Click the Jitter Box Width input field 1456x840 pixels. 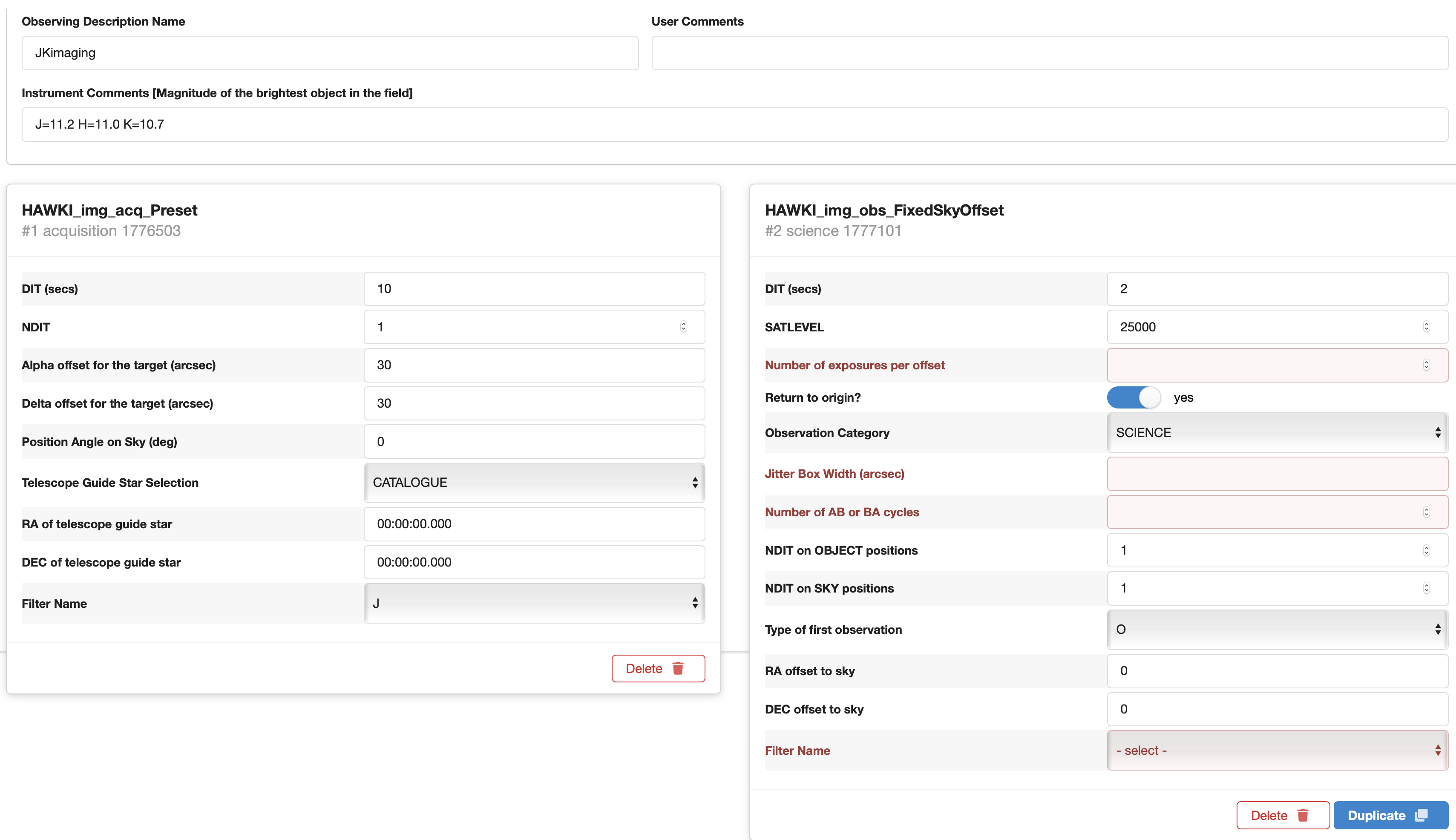[x=1277, y=474]
